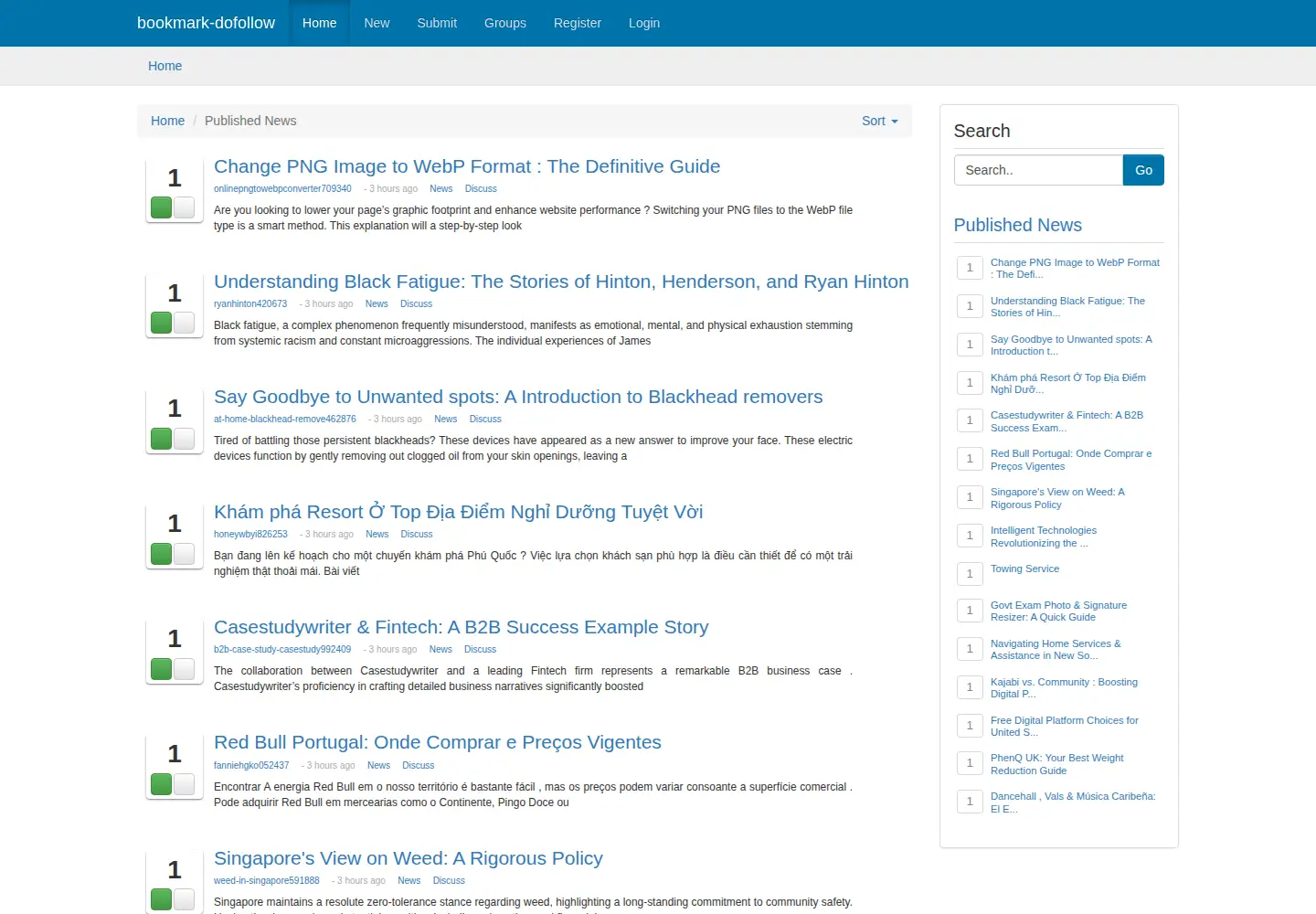Click News category under Khám phá Resort post
1316x914 pixels.
click(377, 535)
